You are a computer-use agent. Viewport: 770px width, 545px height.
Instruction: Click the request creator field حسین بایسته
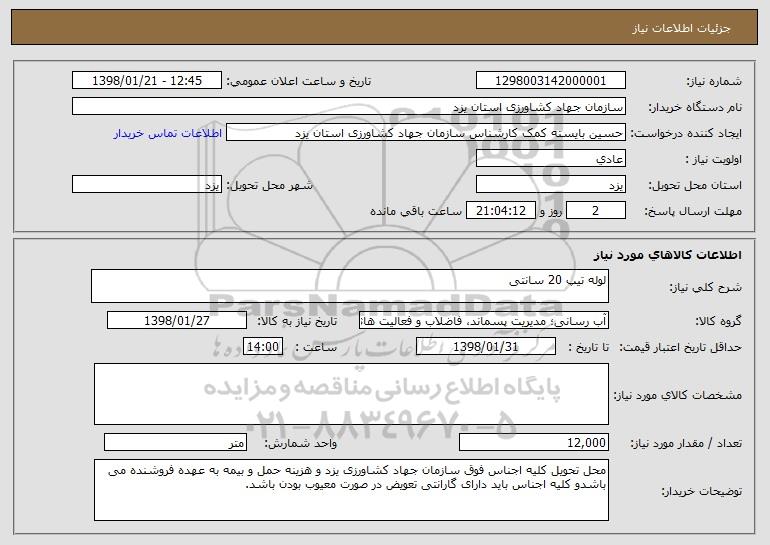pyautogui.click(x=426, y=133)
